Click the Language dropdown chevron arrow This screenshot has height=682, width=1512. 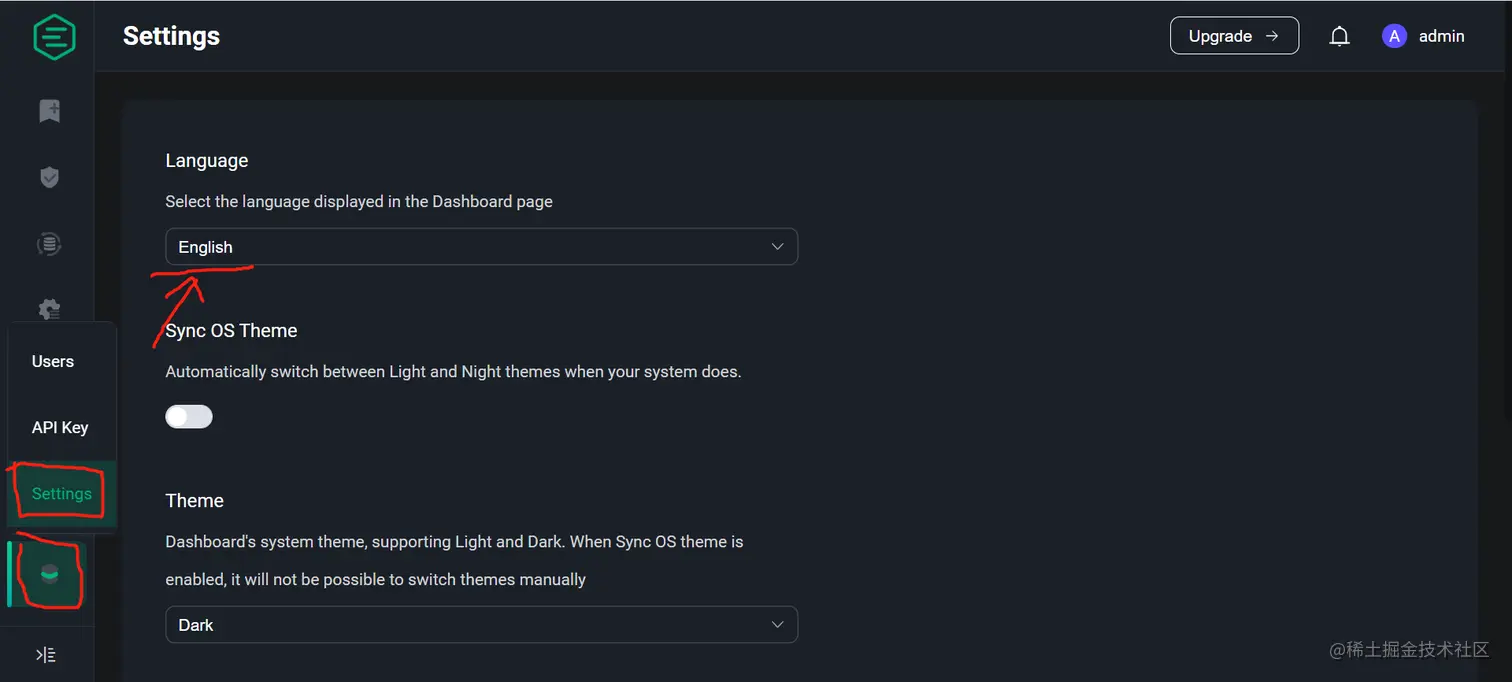point(777,247)
